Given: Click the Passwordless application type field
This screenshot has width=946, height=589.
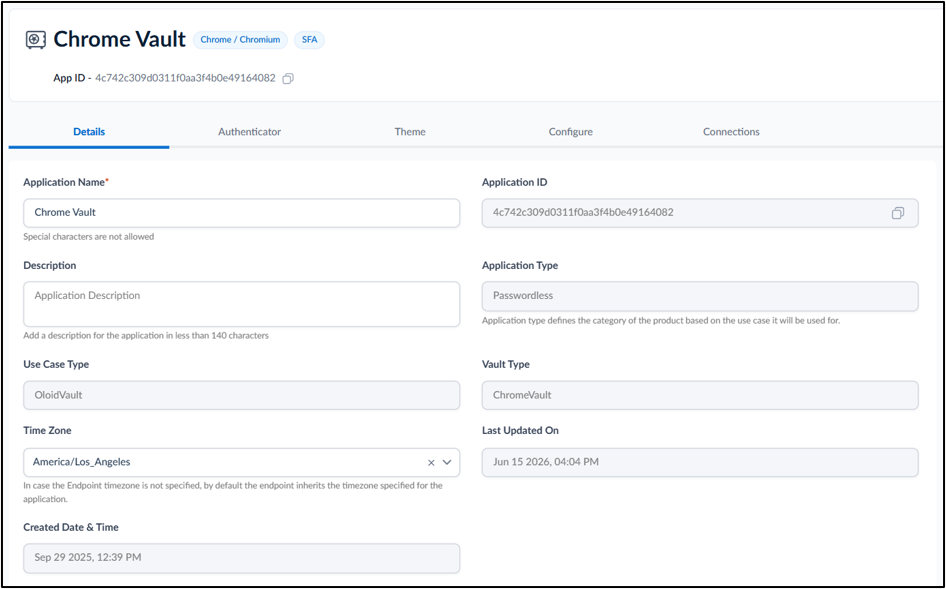Looking at the screenshot, I should (x=700, y=296).
